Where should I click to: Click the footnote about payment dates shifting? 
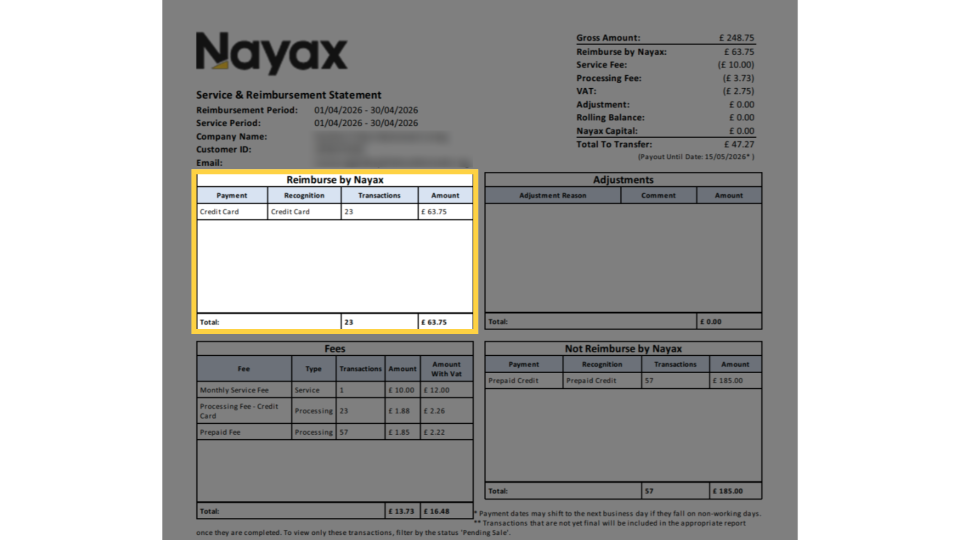tap(617, 514)
